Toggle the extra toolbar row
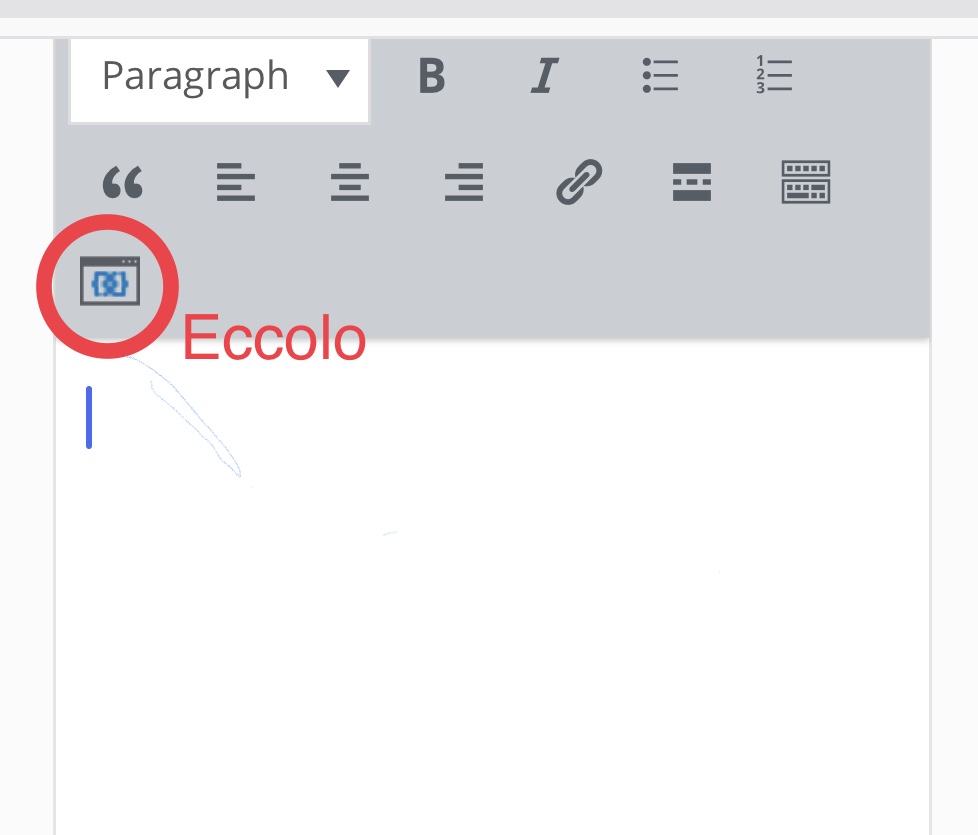Image resolution: width=978 pixels, height=835 pixels. 806,182
